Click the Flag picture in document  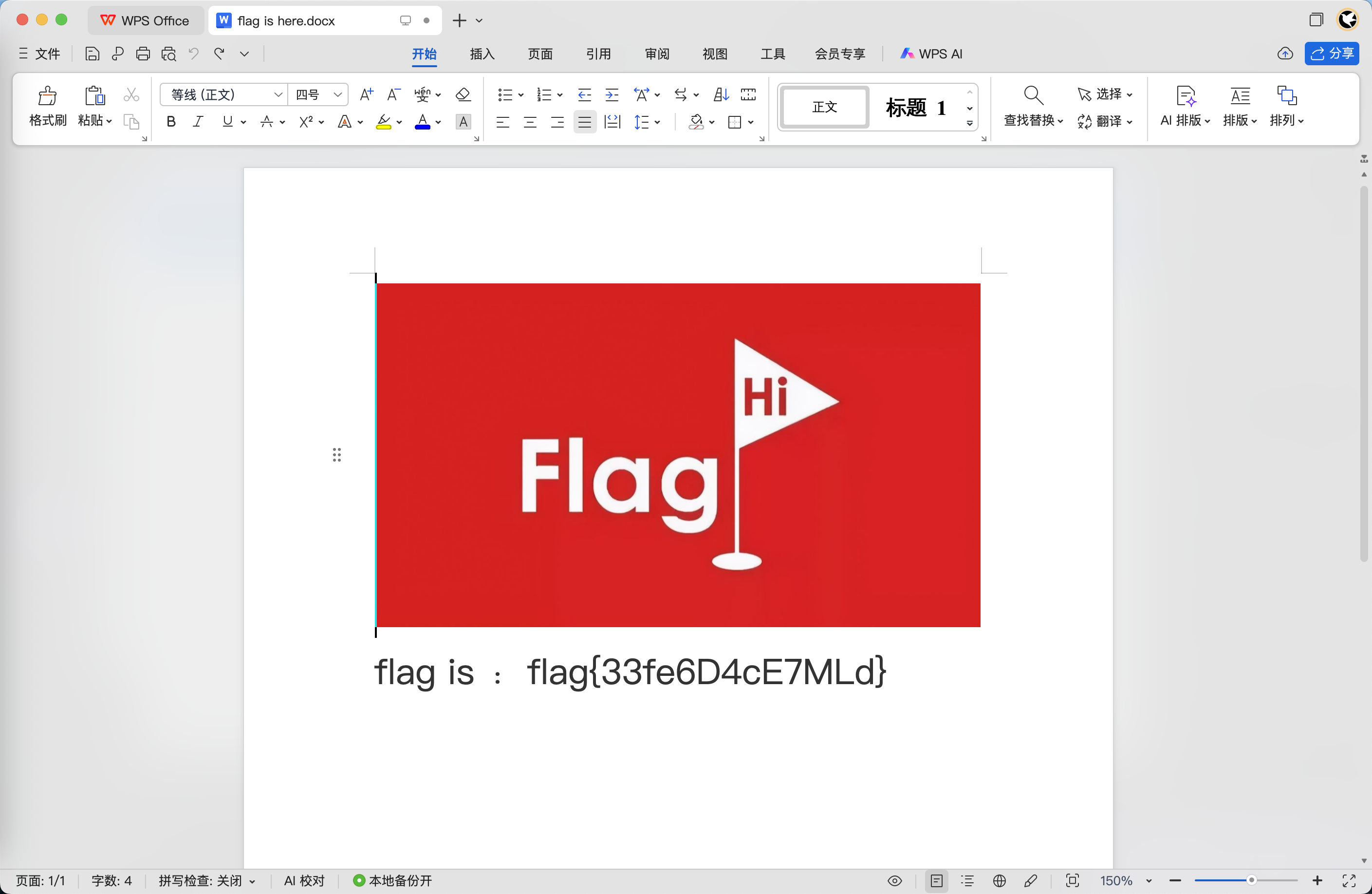679,455
